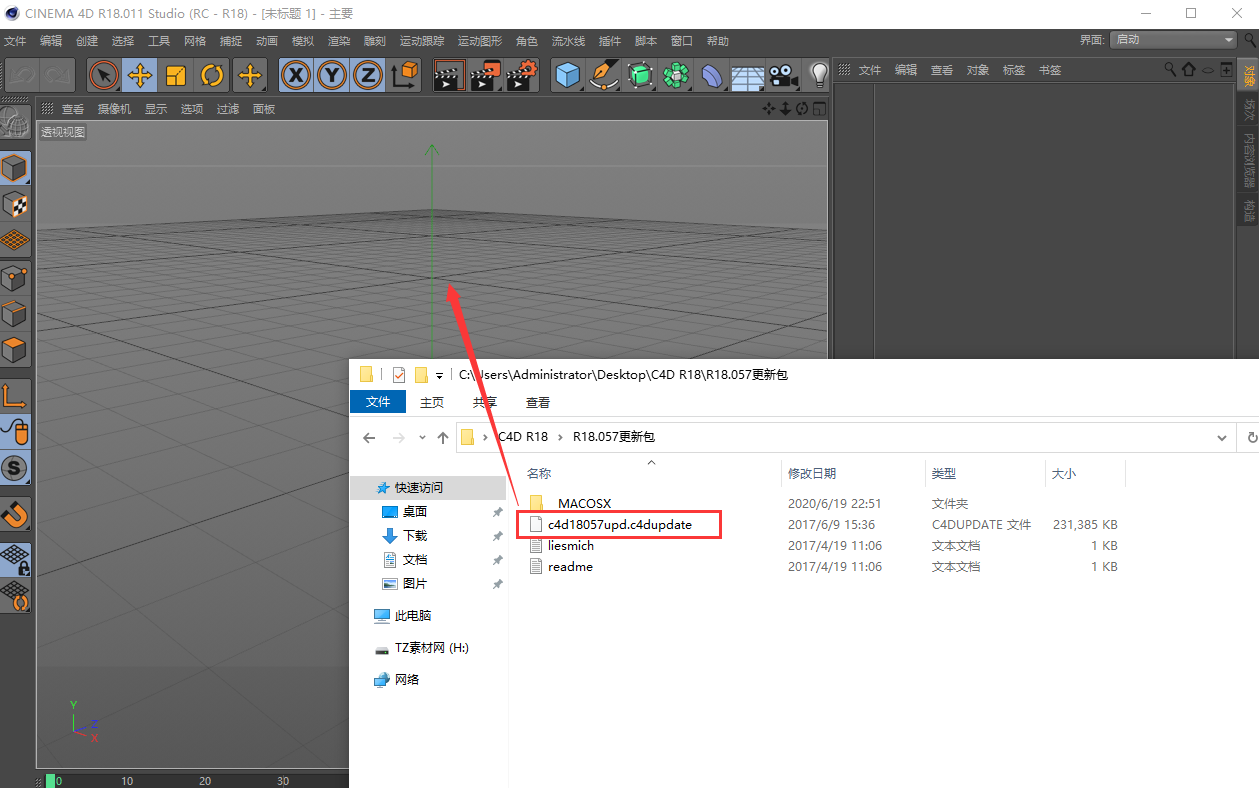Open viewport 摄像机 menu
Image resolution: width=1259 pixels, height=788 pixels.
[114, 109]
